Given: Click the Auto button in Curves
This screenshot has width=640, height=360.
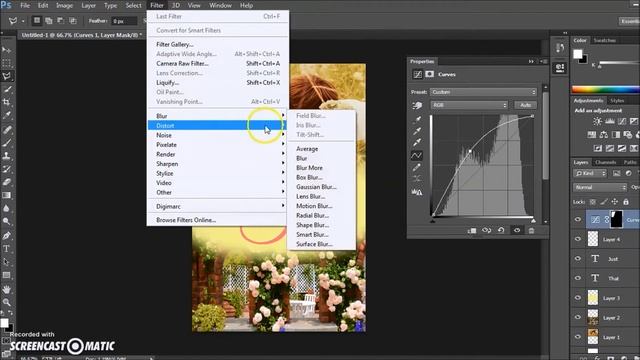Looking at the screenshot, I should point(526,105).
